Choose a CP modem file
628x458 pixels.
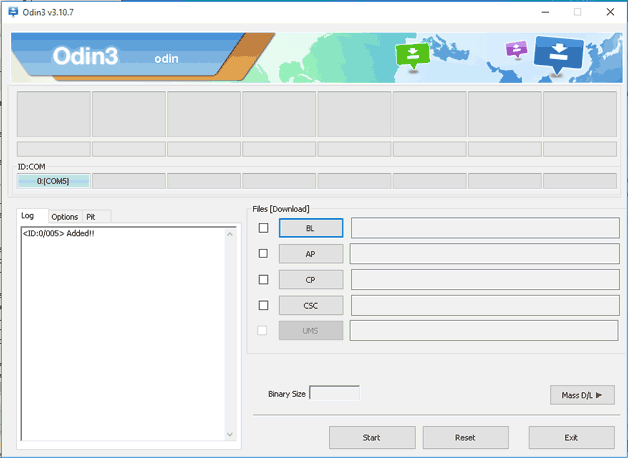(x=311, y=279)
